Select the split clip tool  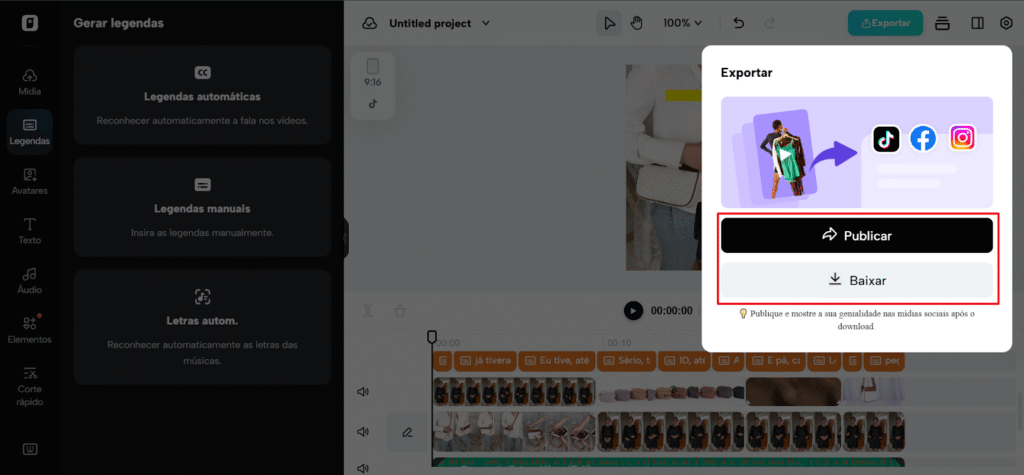click(368, 310)
